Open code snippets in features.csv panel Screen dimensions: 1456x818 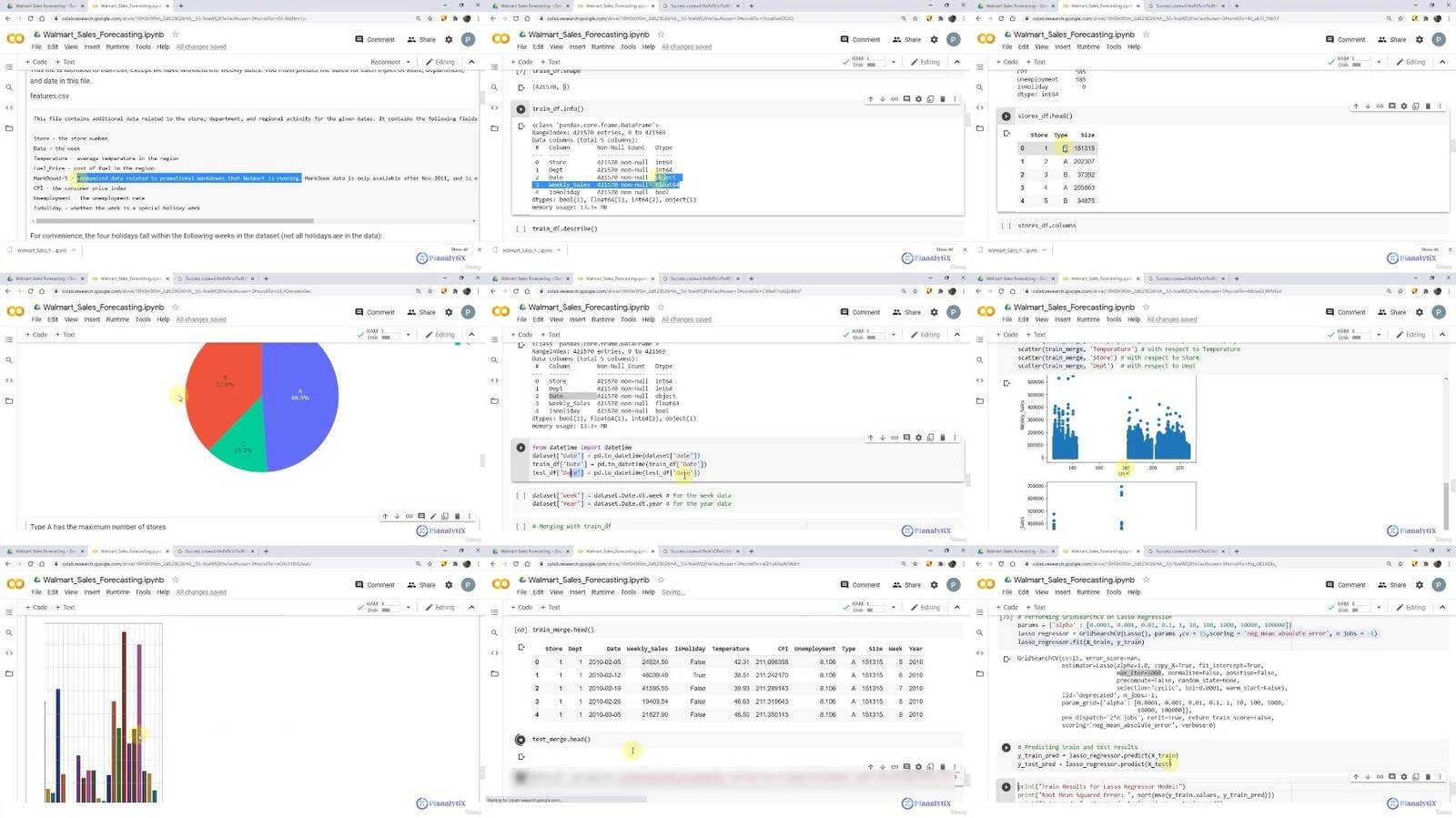click(9, 107)
